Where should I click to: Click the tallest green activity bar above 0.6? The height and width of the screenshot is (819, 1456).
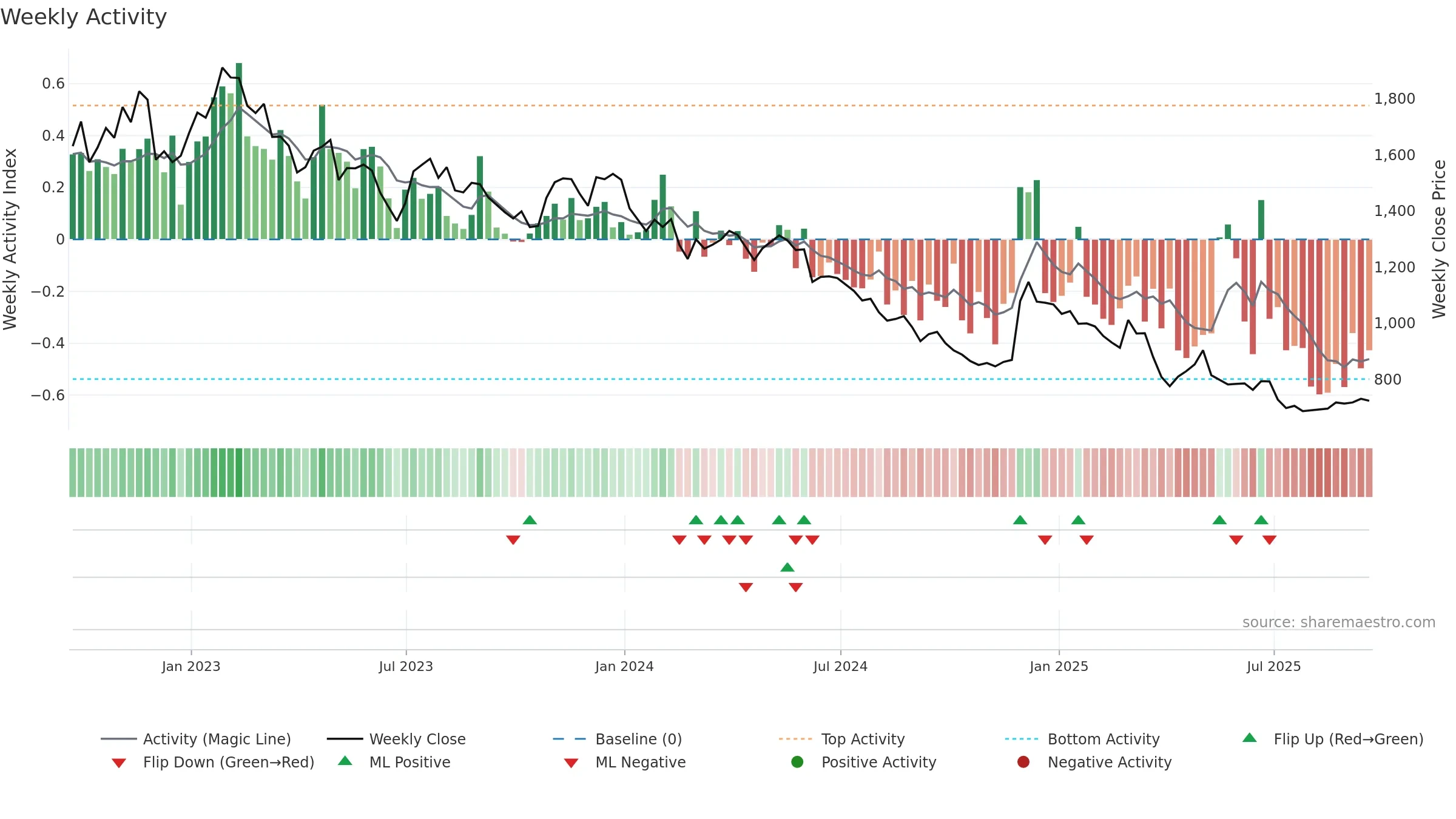[239, 151]
